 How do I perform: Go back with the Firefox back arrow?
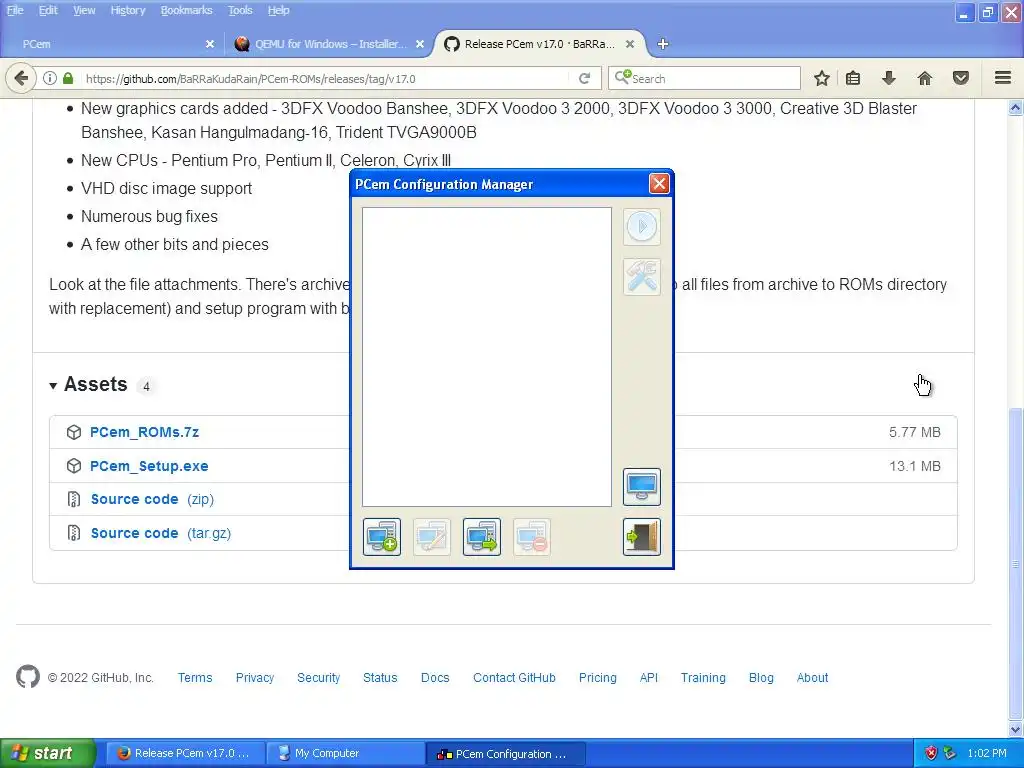(x=21, y=78)
